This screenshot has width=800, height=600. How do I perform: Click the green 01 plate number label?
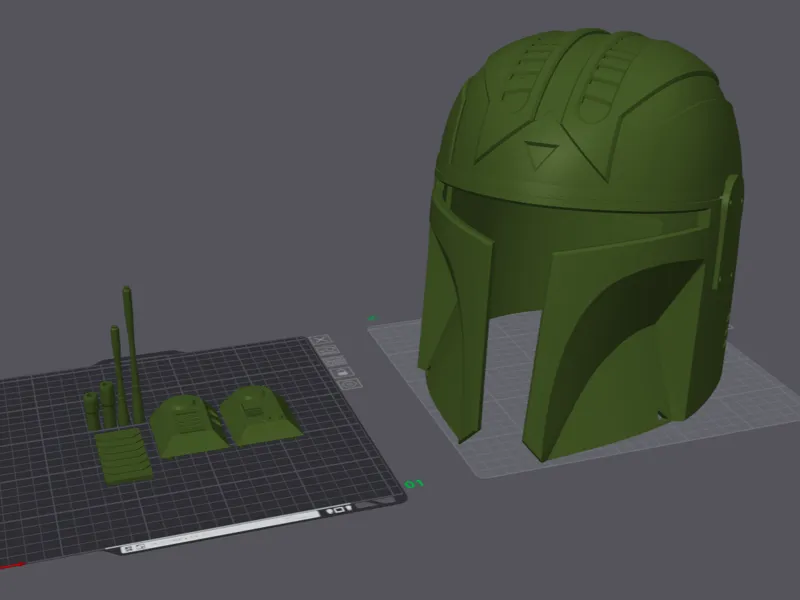(x=414, y=484)
